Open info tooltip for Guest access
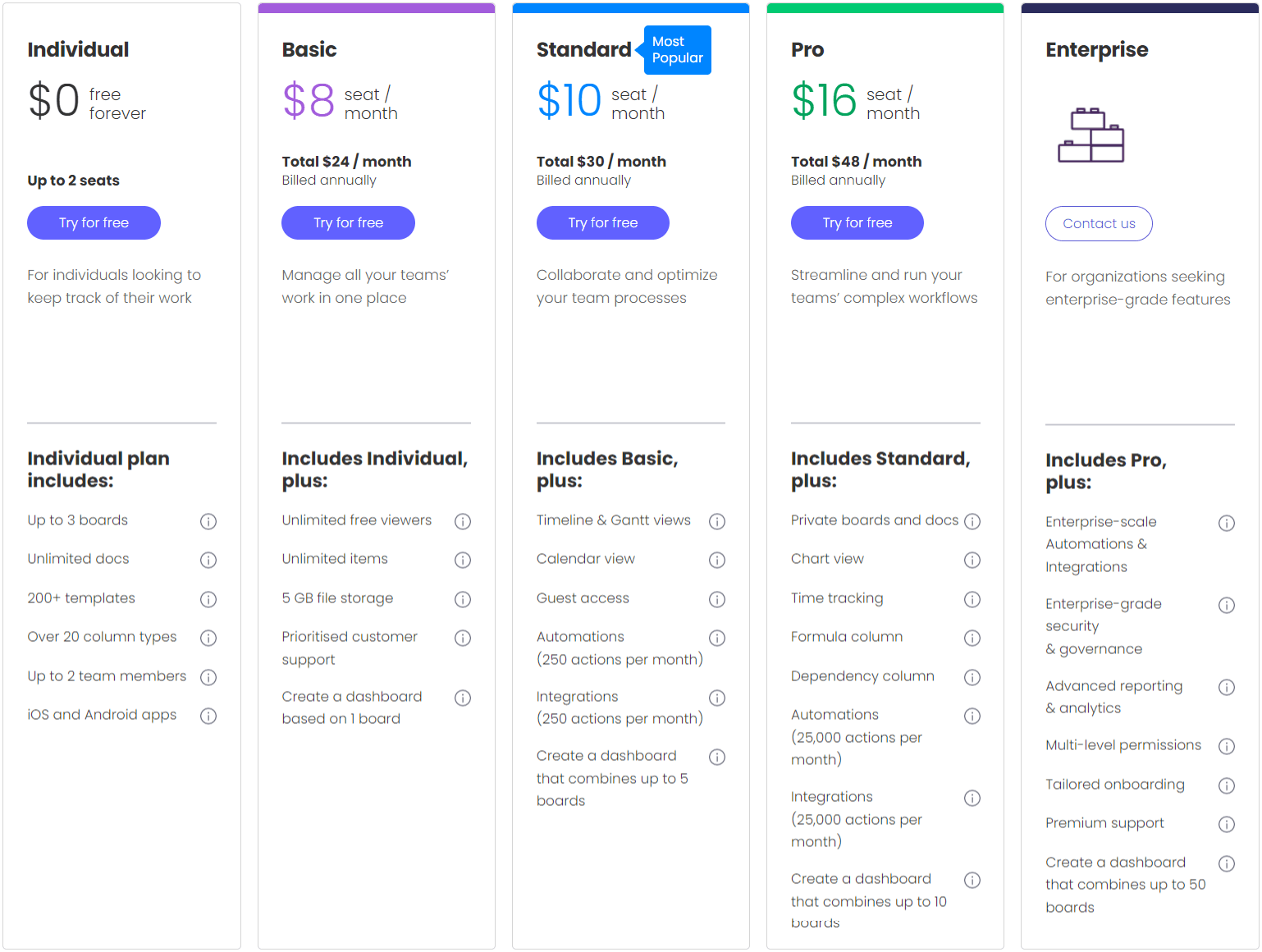Image resolution: width=1262 pixels, height=952 pixels. point(717,599)
